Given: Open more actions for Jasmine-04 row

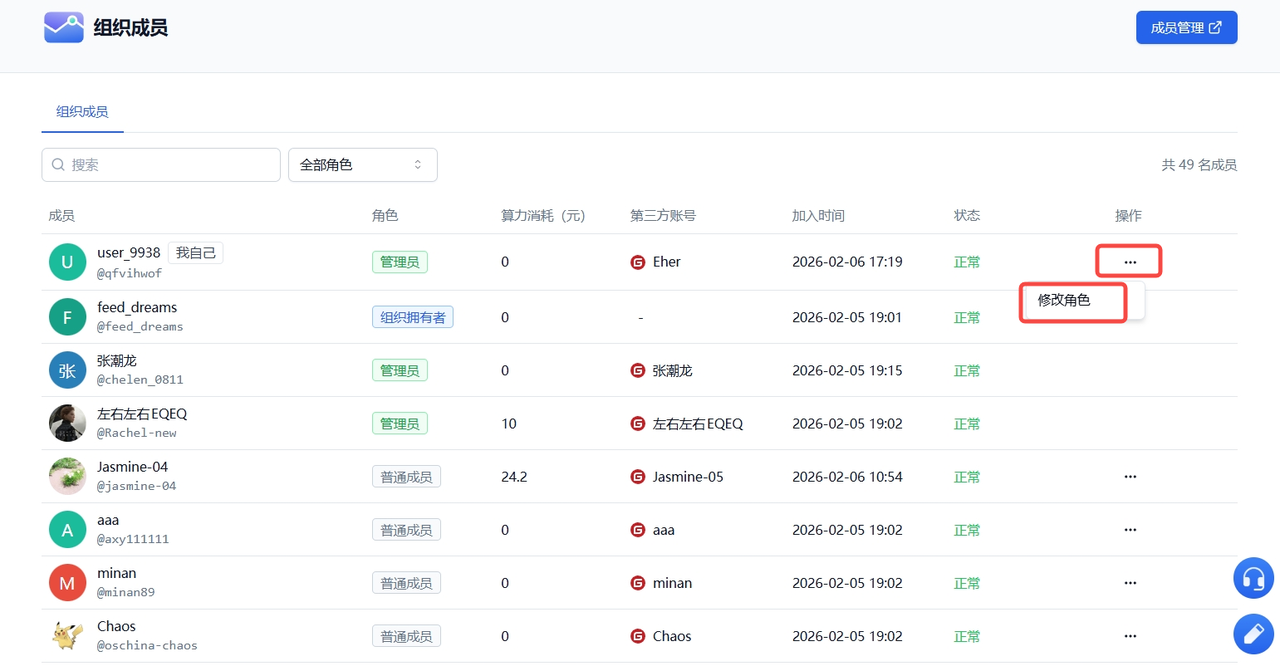Looking at the screenshot, I should [x=1130, y=477].
